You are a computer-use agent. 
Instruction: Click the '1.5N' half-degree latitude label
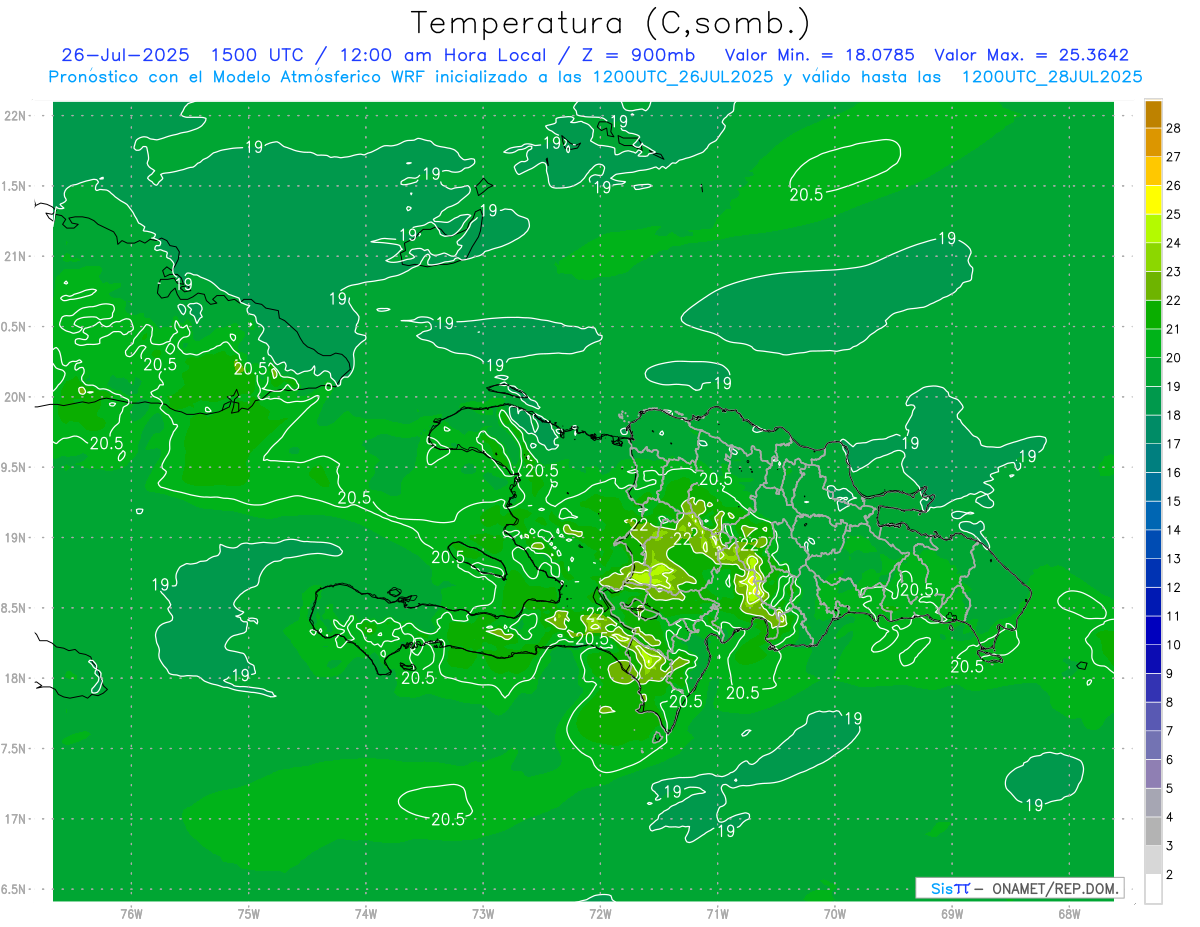(15, 186)
